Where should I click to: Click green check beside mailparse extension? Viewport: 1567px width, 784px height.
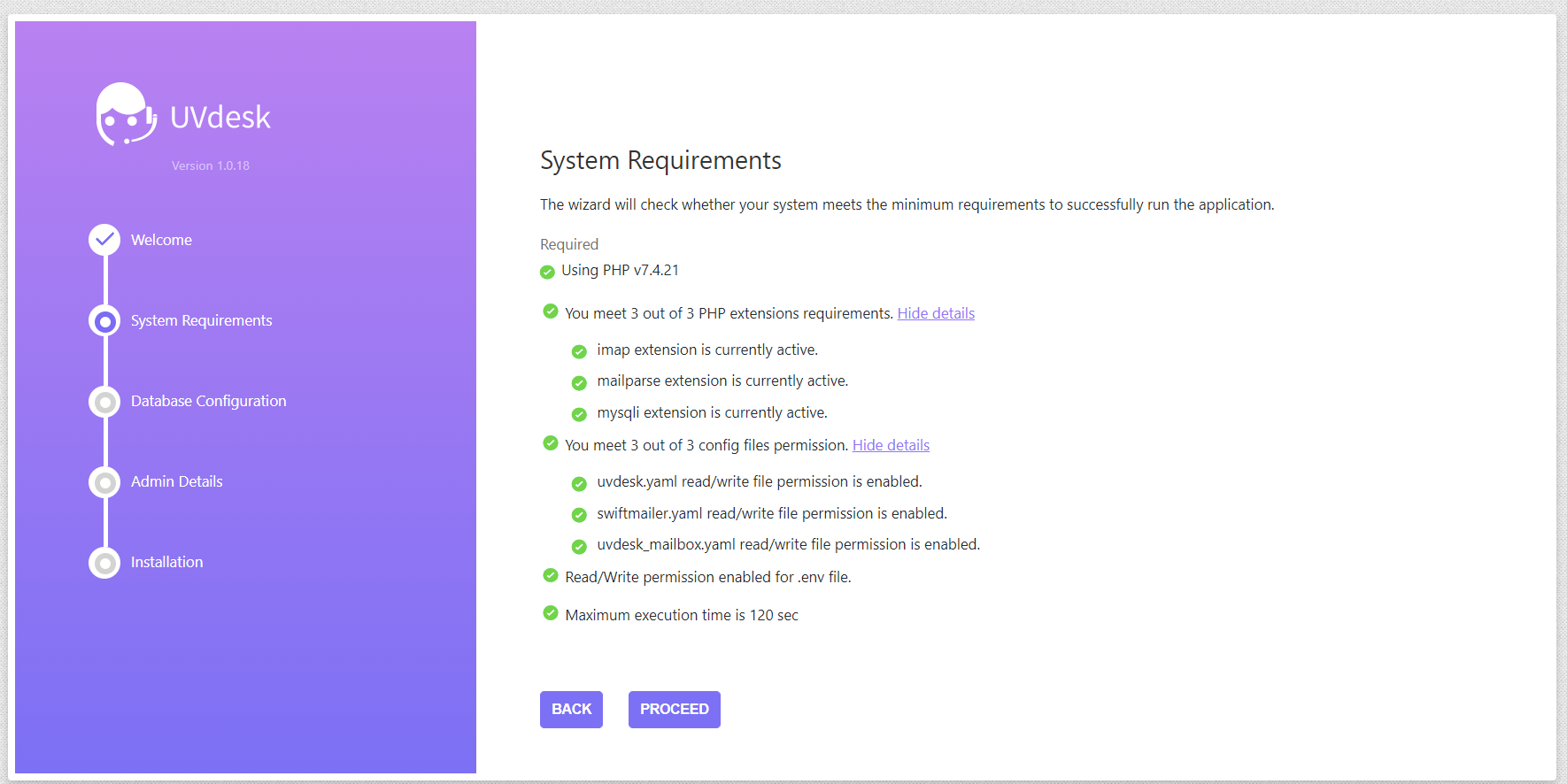coord(579,382)
